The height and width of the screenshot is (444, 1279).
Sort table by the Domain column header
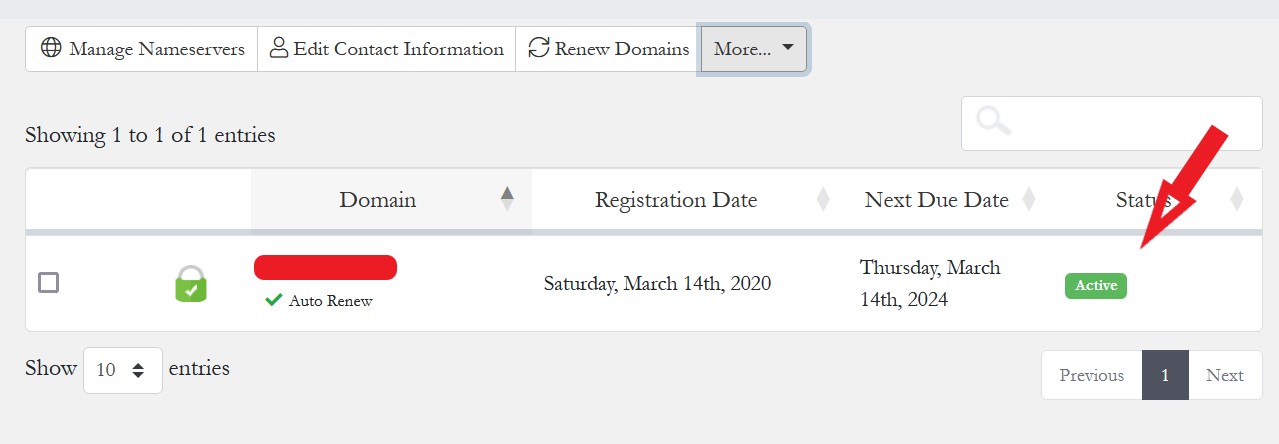pyautogui.click(x=378, y=200)
